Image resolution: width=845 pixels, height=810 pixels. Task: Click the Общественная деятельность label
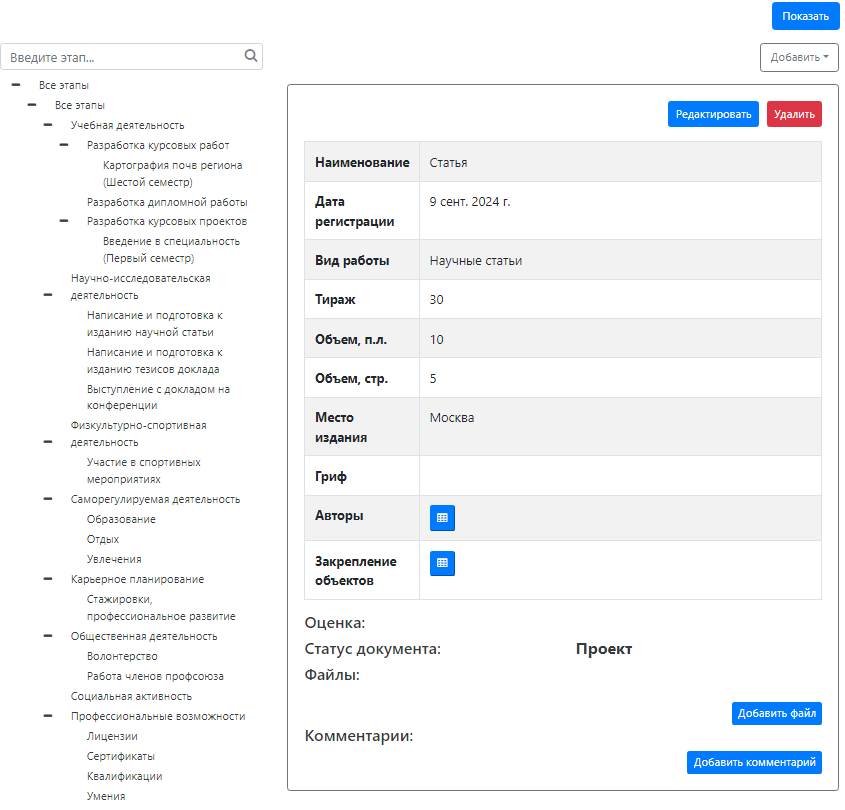tap(144, 636)
